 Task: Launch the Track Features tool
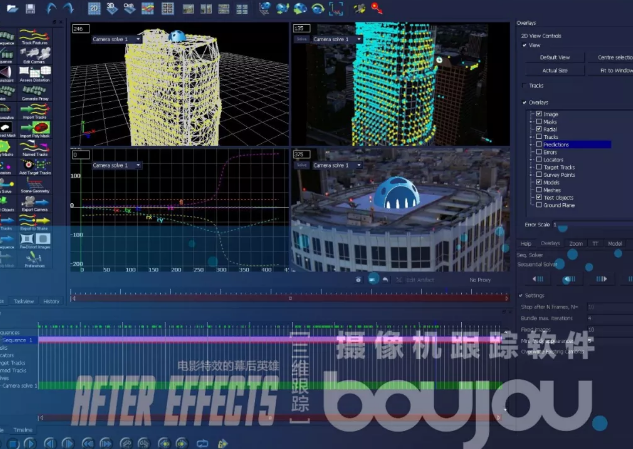click(x=35, y=36)
